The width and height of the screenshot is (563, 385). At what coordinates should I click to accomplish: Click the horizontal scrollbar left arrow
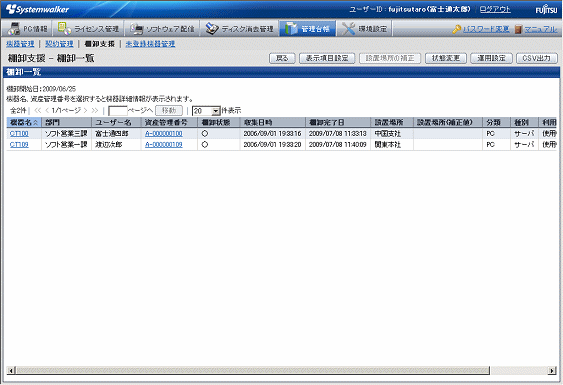11,370
